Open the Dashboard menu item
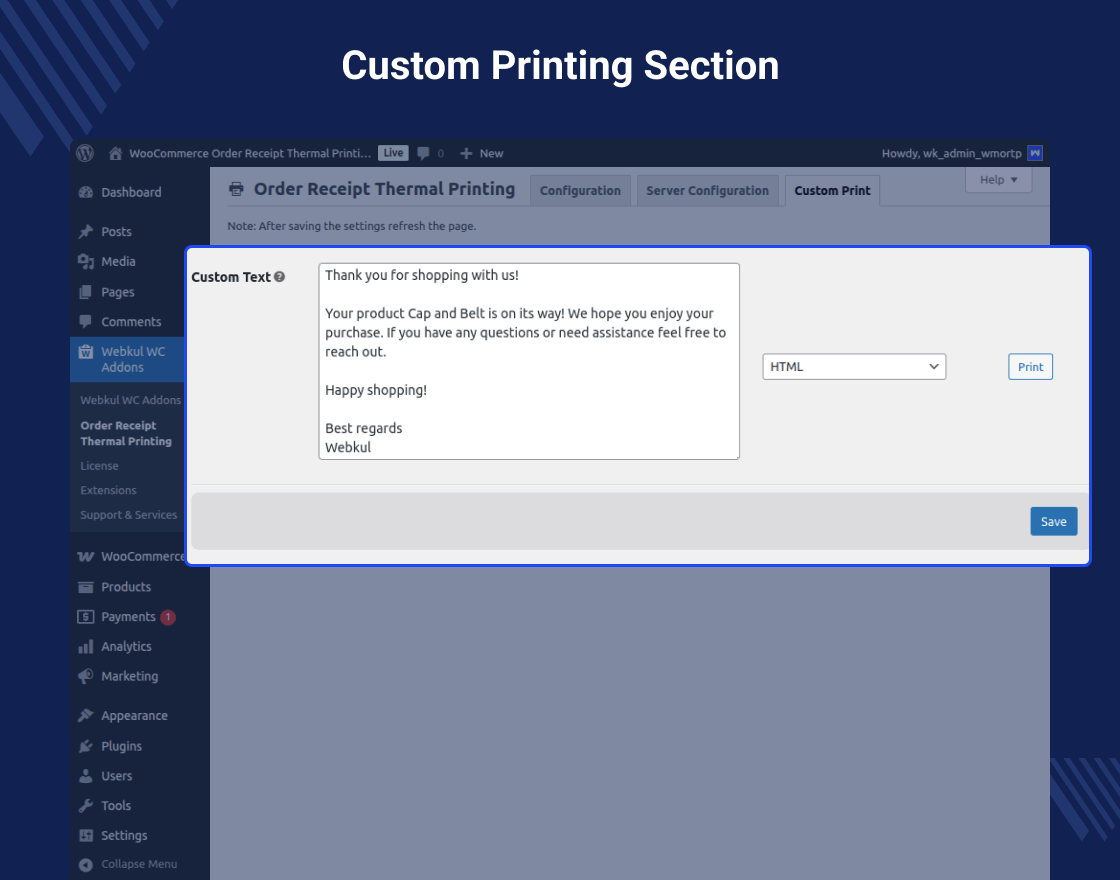Viewport: 1120px width, 880px height. click(x=131, y=192)
